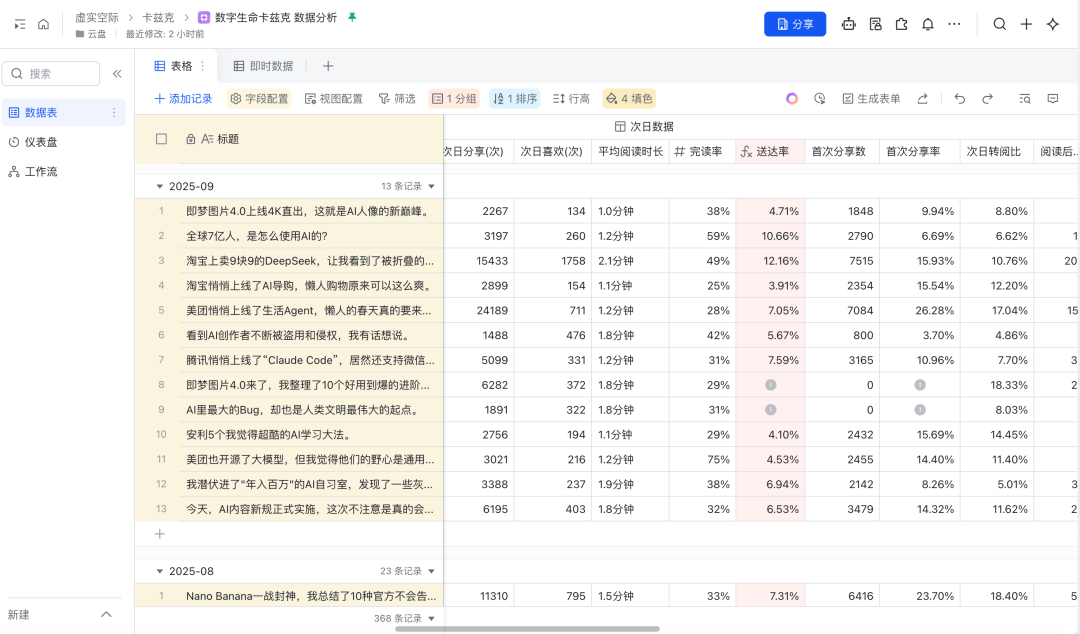Screen dimensions: 1080x634
Task: Undo the last change with the undo arrow
Action: (x=960, y=98)
